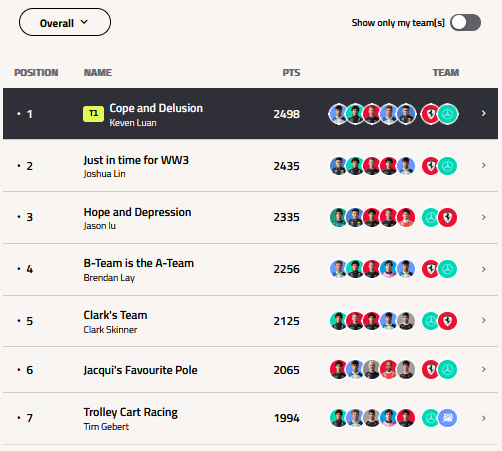
Task: Click the PTS column header
Action: tap(291, 73)
